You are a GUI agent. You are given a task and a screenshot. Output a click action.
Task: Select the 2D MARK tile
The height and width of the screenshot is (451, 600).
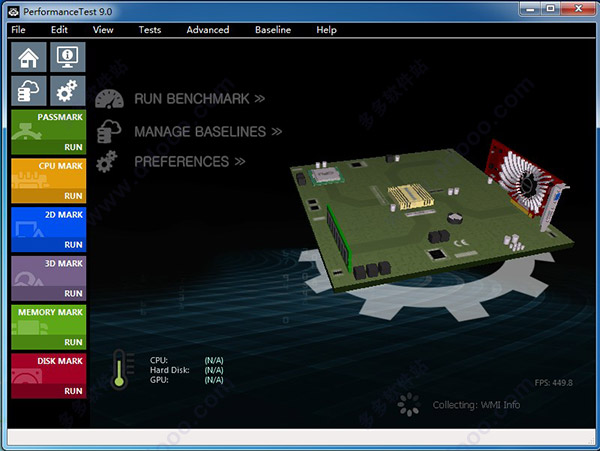[x=49, y=223]
